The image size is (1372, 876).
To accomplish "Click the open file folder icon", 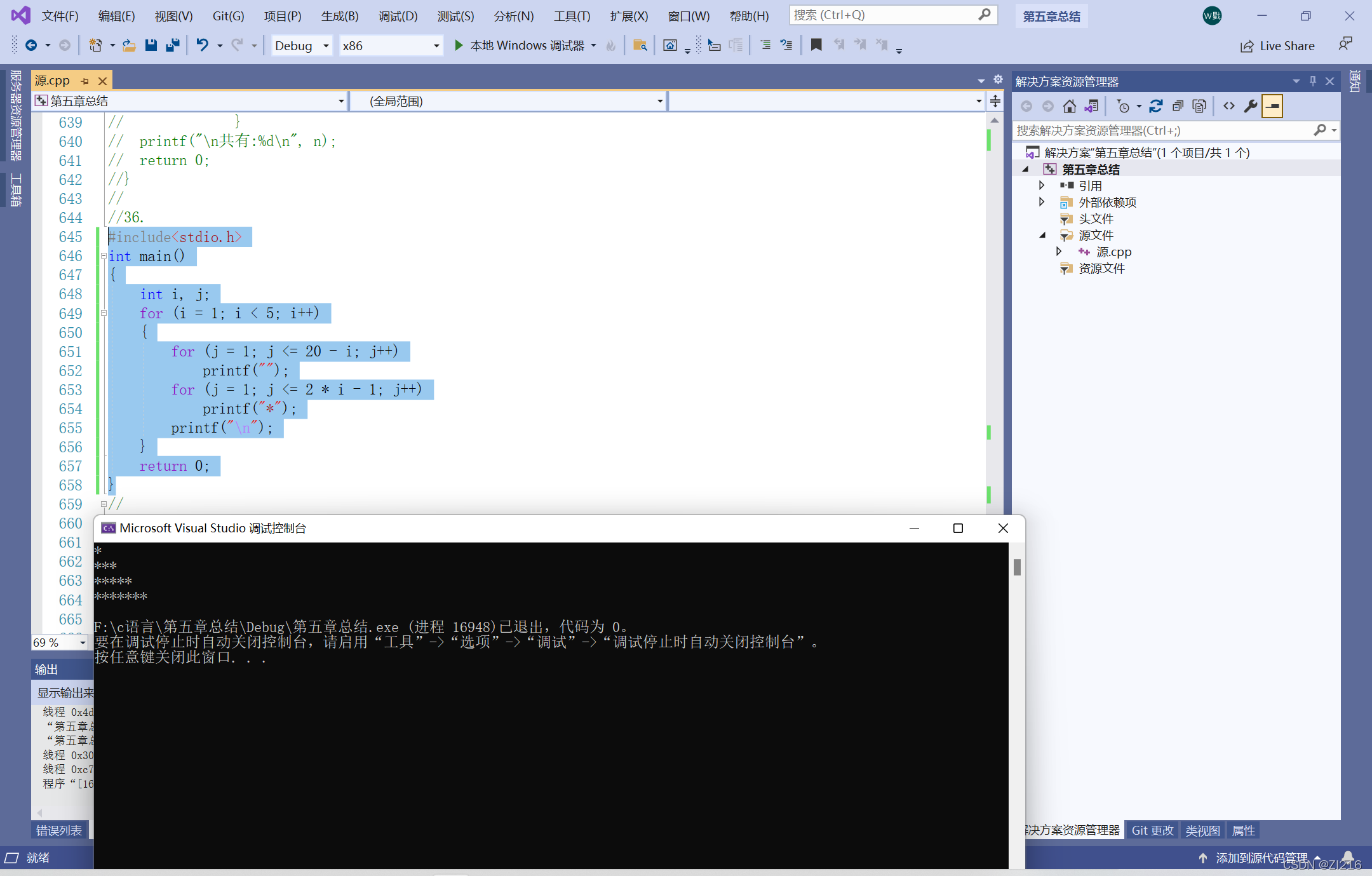I will 129,45.
